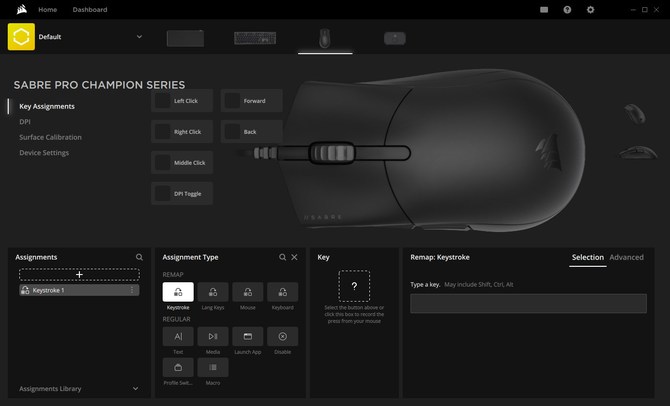Click the yellow Default profile icon
This screenshot has width=670, height=406.
point(21,37)
